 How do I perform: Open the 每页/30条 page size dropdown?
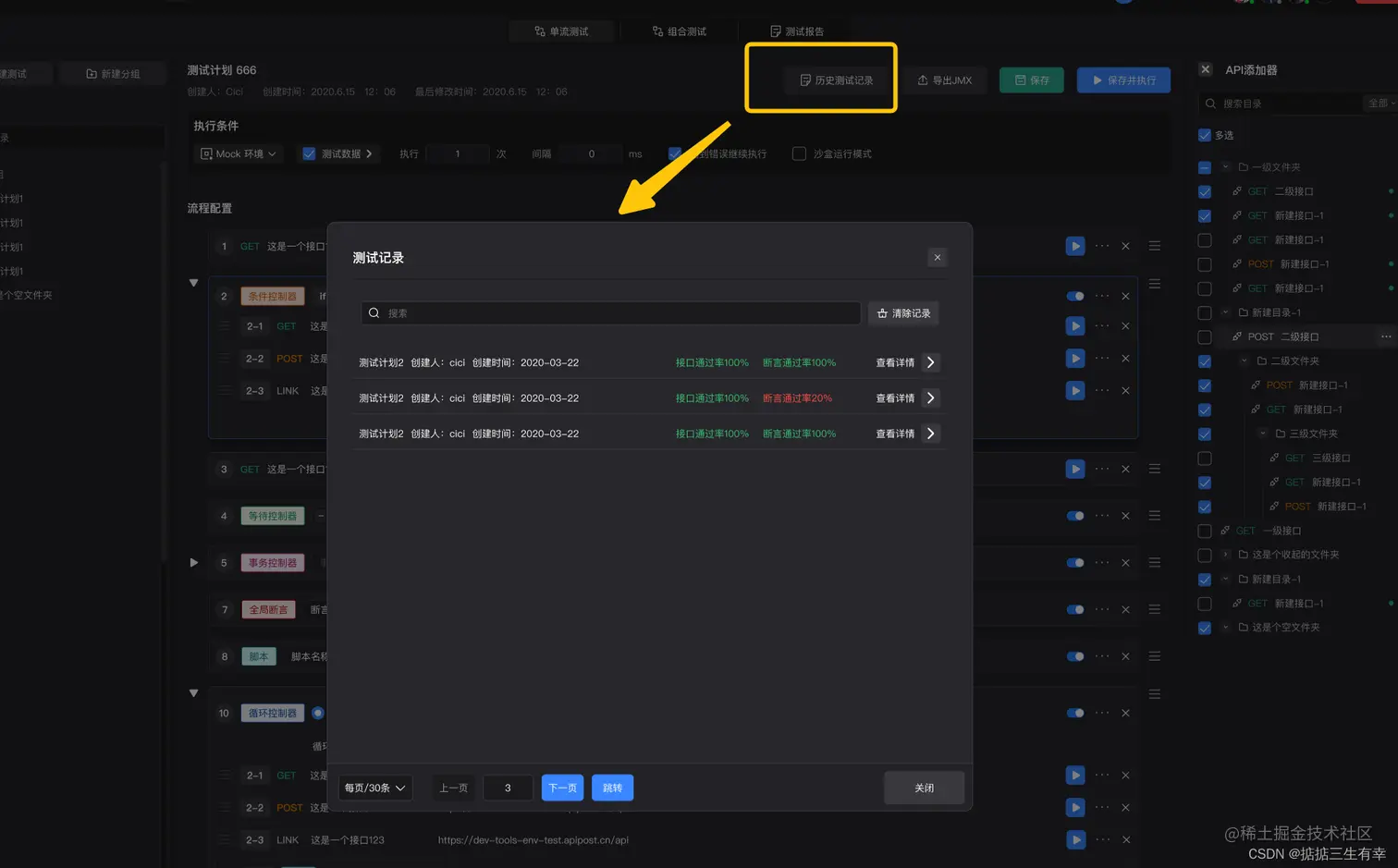374,788
